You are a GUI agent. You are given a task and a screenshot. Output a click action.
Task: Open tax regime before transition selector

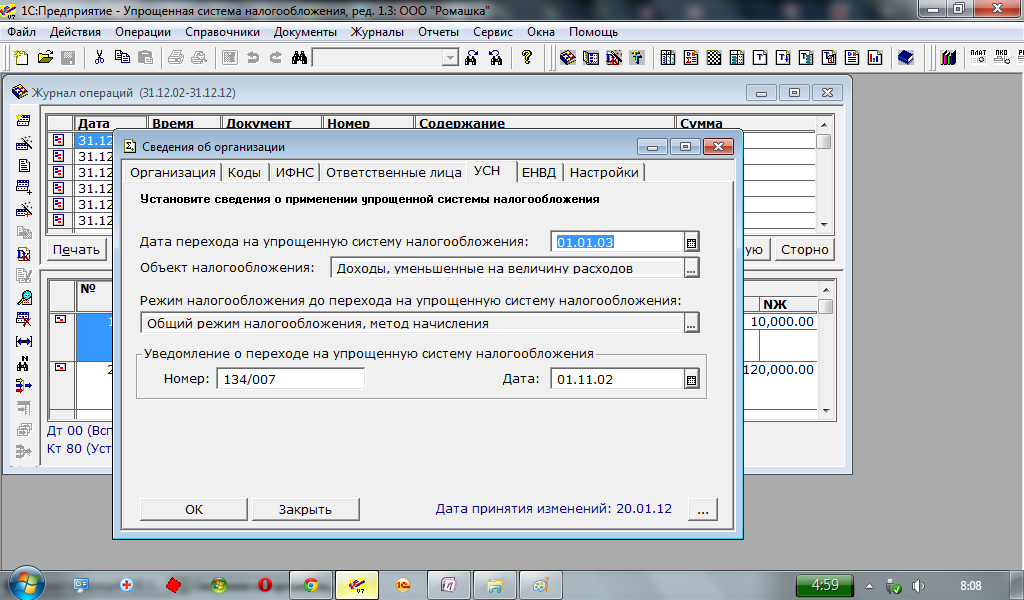coord(691,323)
